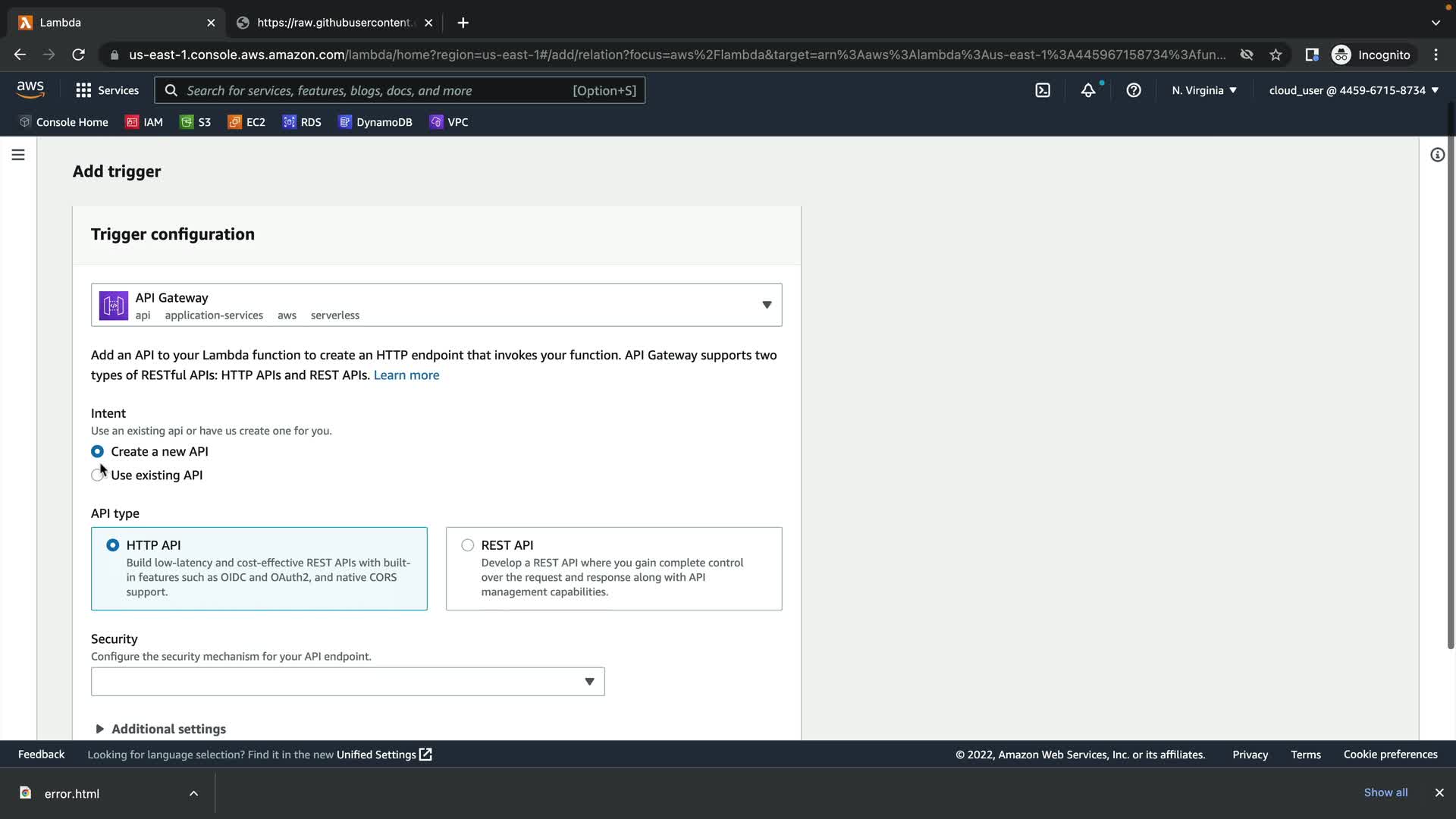
Task: Choose the HTTP API type
Action: 113,545
